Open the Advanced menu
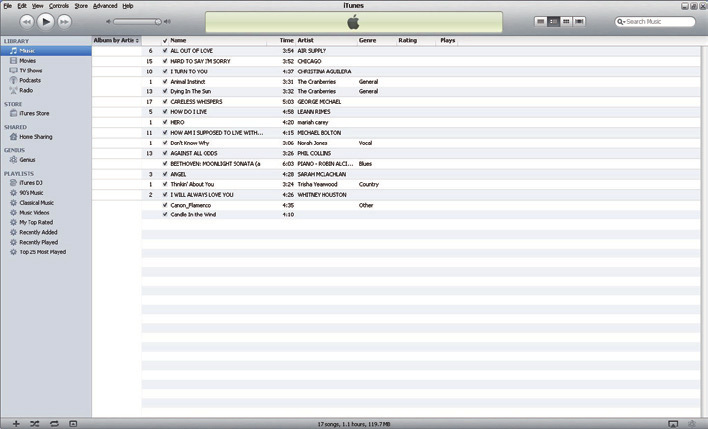Image resolution: width=708 pixels, height=429 pixels. pyautogui.click(x=105, y=6)
